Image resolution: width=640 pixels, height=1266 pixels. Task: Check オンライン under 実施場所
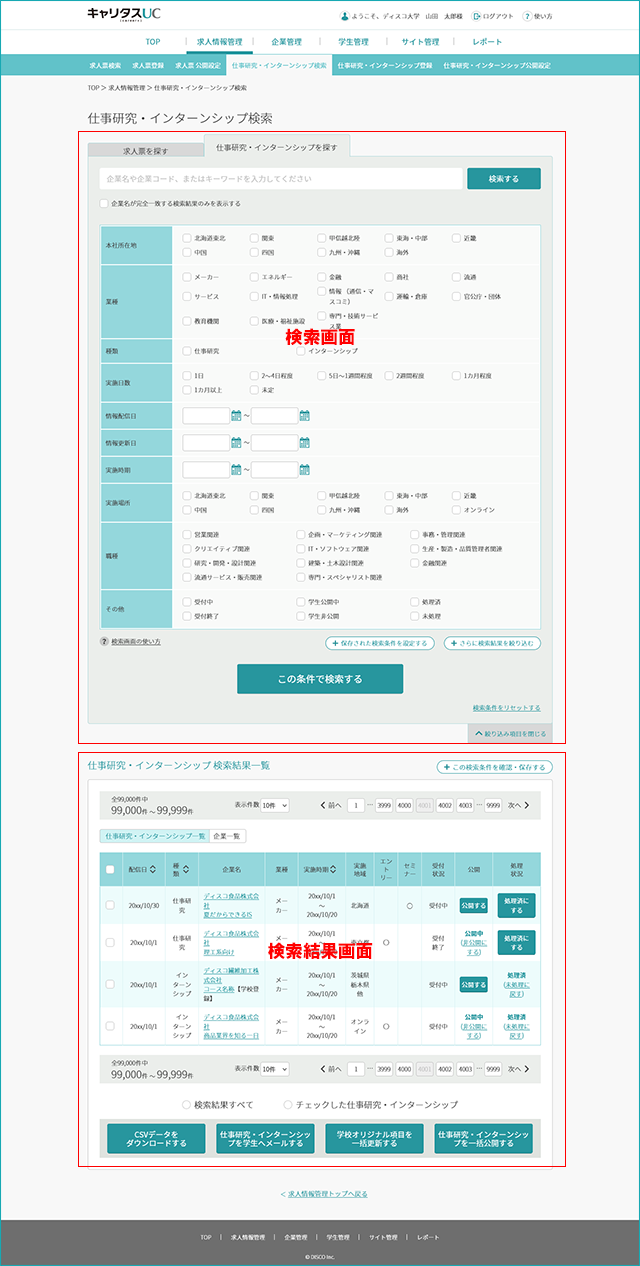[x=457, y=509]
